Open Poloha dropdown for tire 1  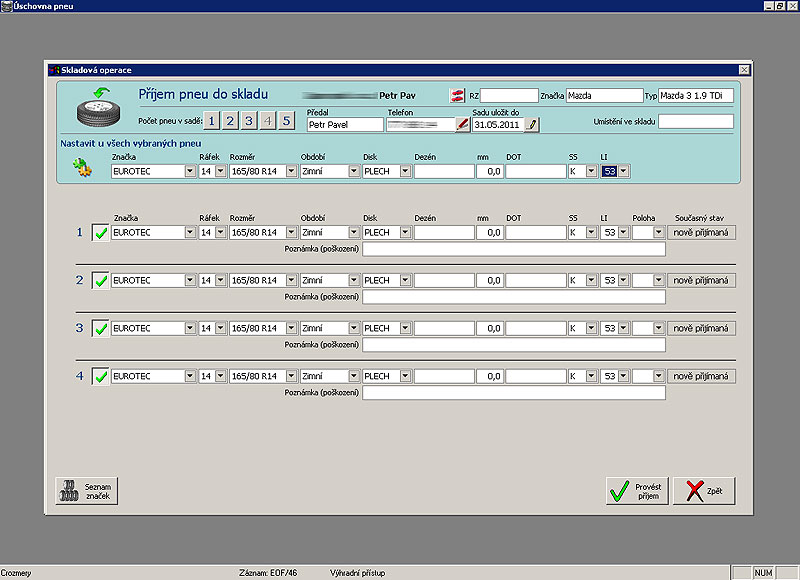coord(659,233)
